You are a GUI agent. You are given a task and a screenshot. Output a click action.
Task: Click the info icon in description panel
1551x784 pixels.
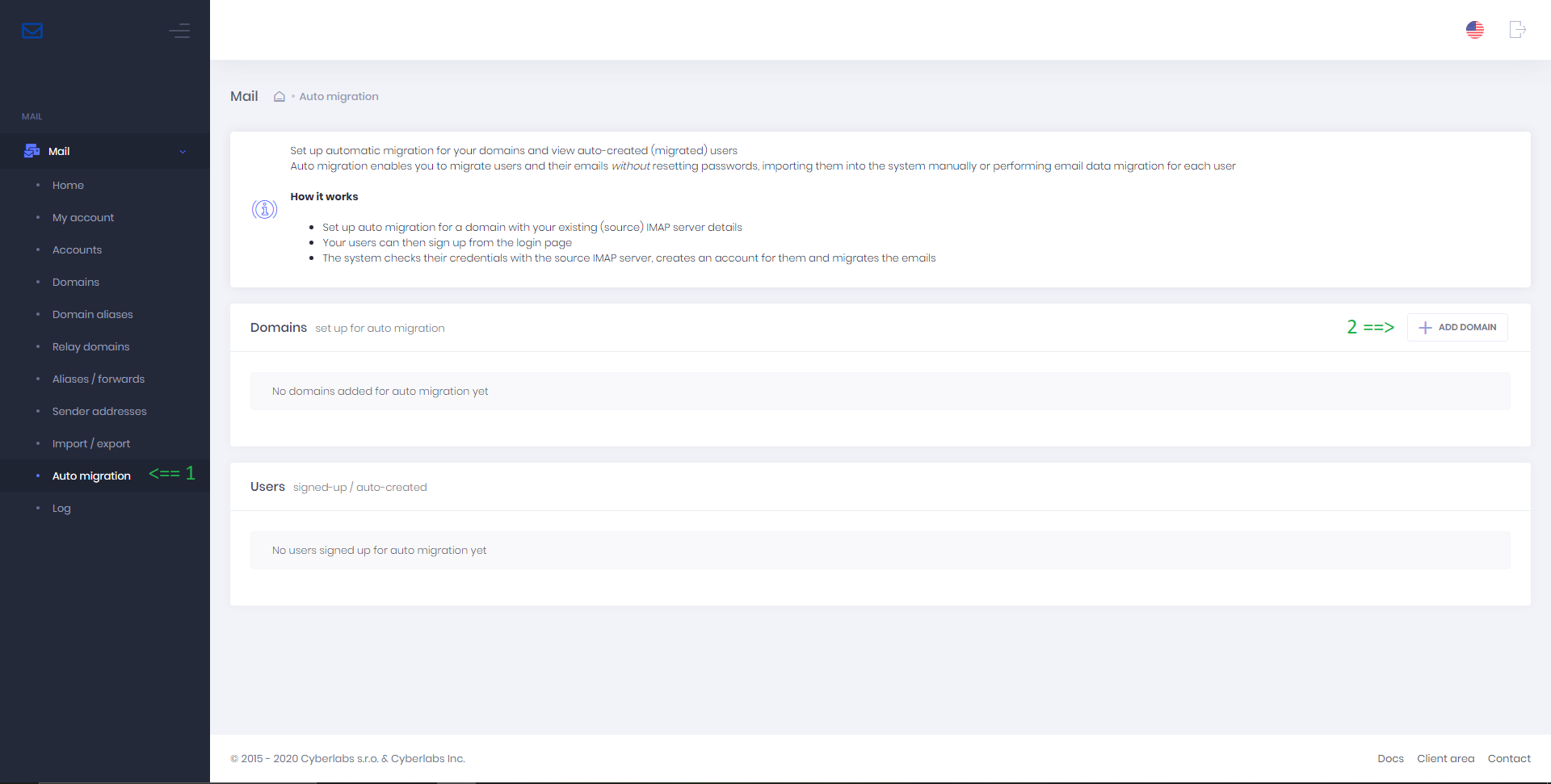point(264,210)
